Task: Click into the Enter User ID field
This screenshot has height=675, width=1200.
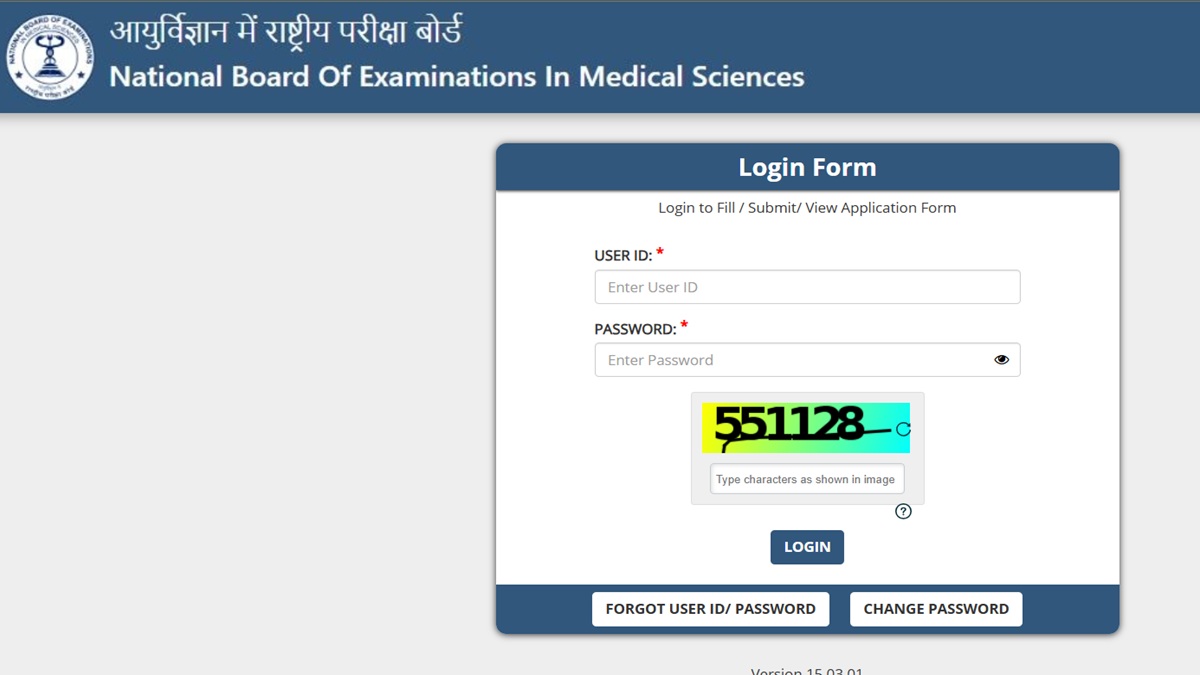Action: pyautogui.click(x=807, y=287)
